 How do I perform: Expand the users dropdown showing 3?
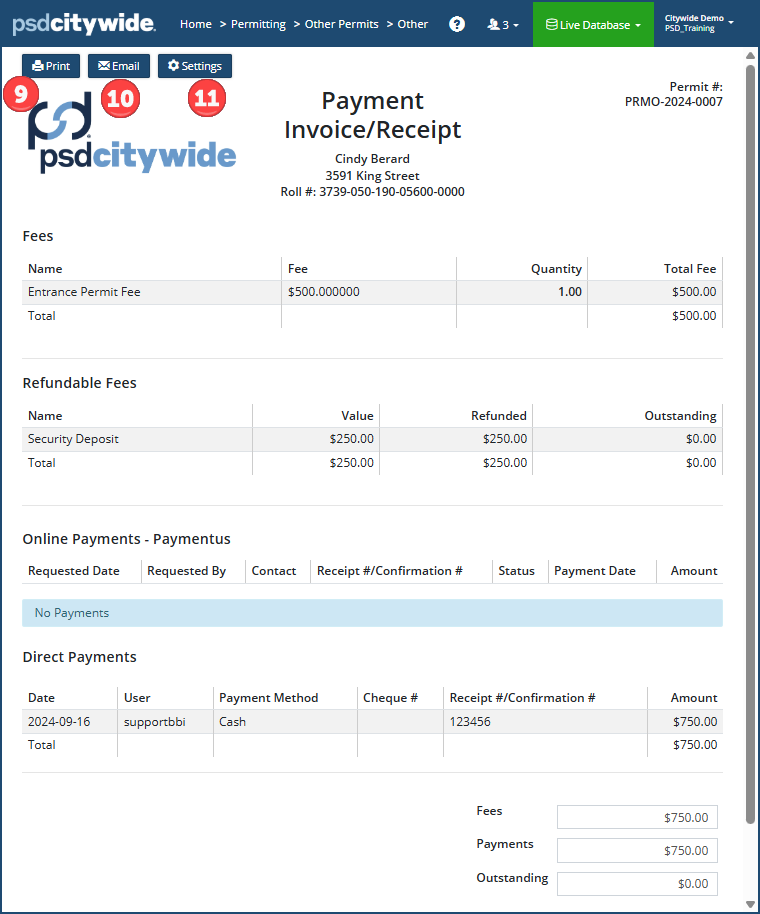click(503, 24)
